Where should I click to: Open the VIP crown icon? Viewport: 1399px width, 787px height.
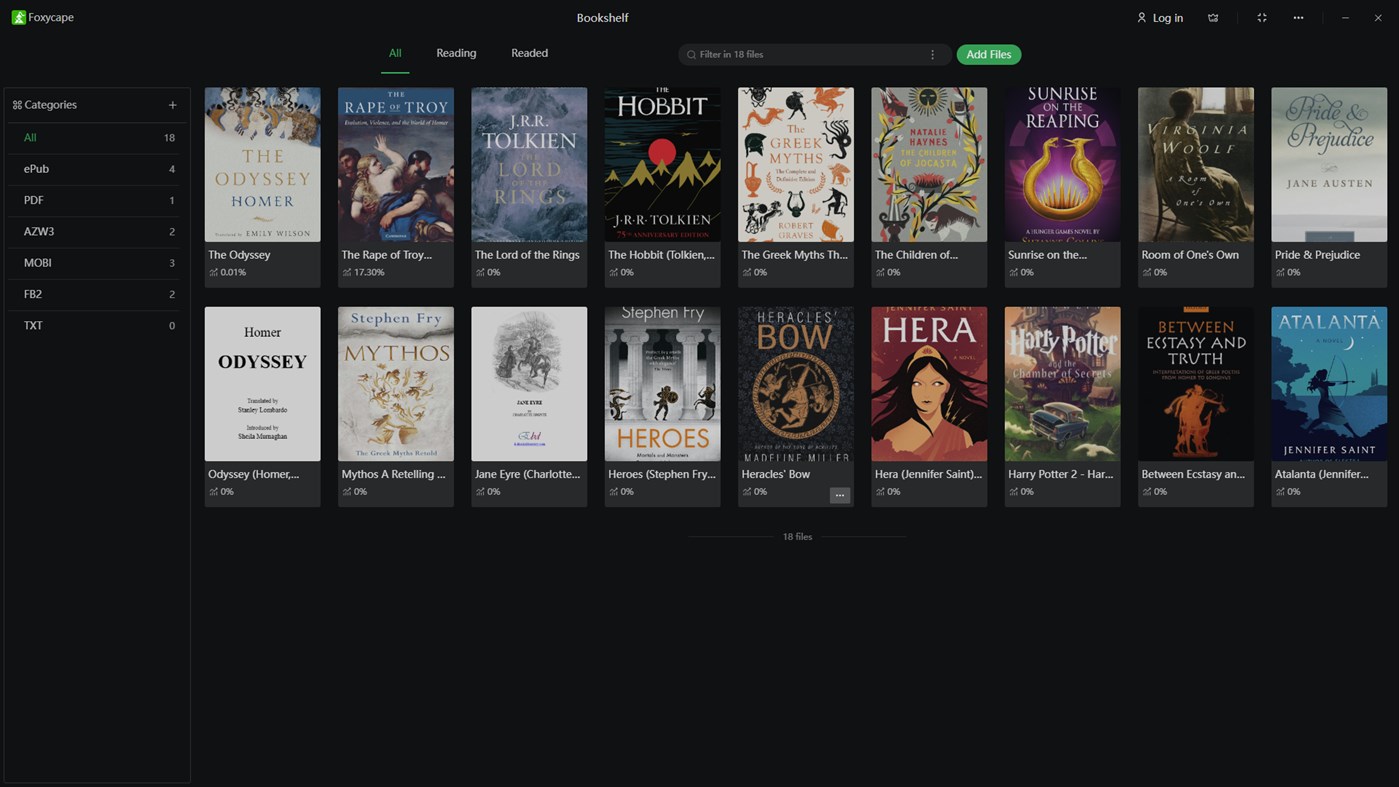pyautogui.click(x=1213, y=18)
